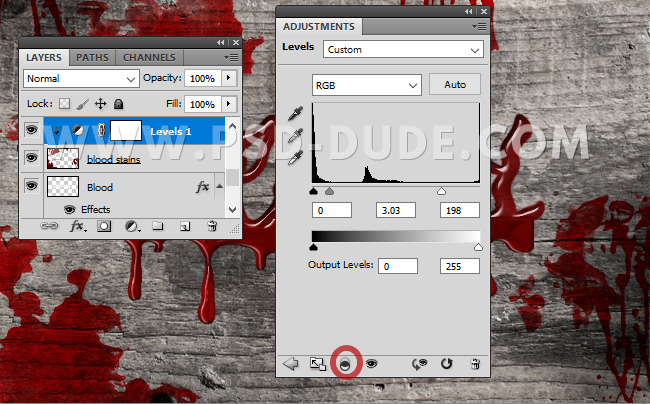The height and width of the screenshot is (404, 650).
Task: Lock transparent pixels
Action: (x=64, y=104)
